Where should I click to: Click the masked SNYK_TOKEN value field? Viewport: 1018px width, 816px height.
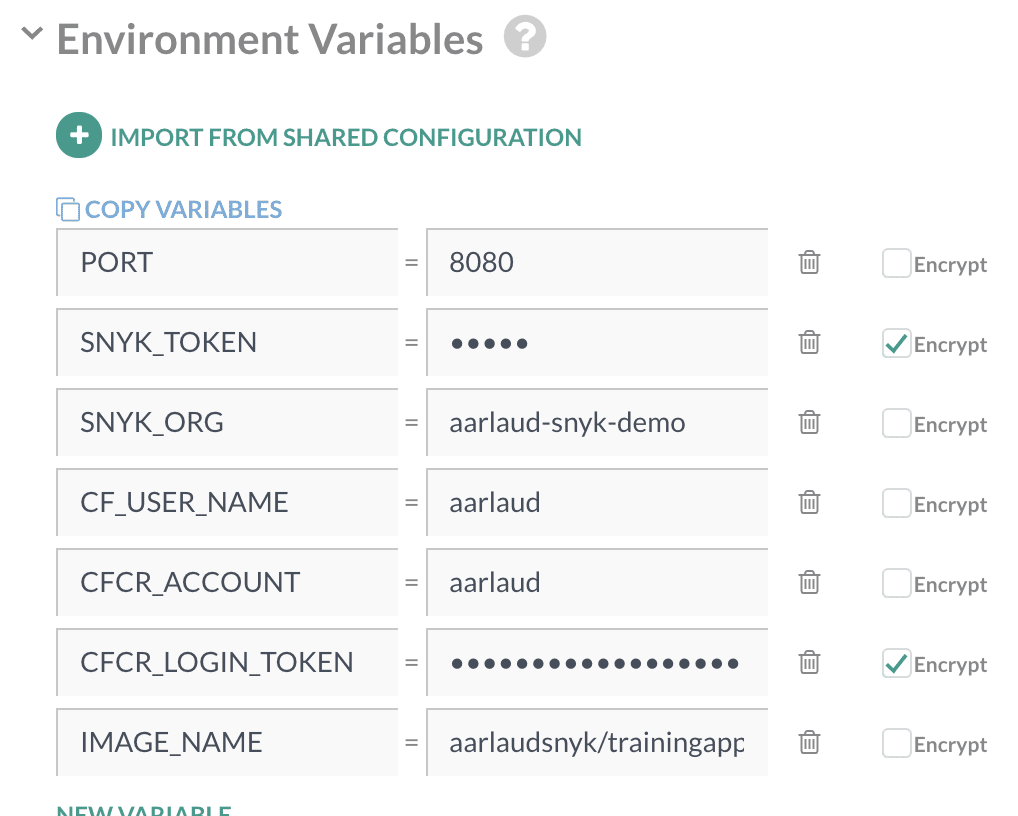[x=597, y=342]
